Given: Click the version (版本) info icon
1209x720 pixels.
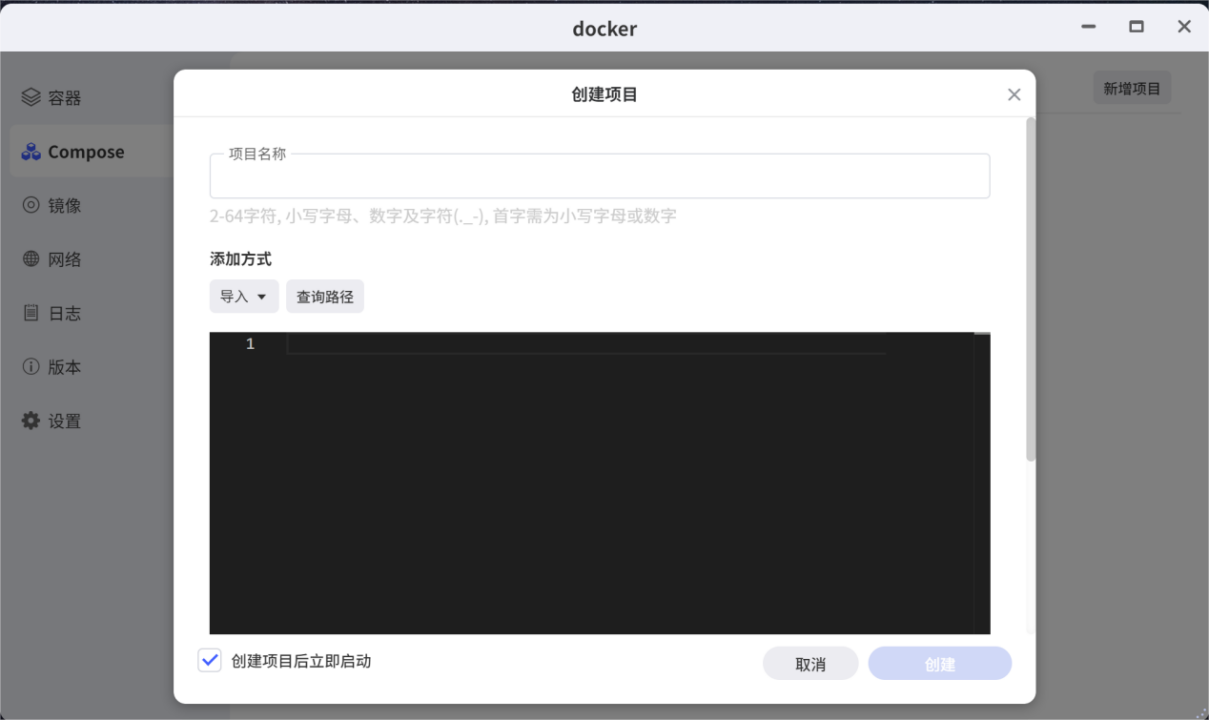Looking at the screenshot, I should point(31,367).
